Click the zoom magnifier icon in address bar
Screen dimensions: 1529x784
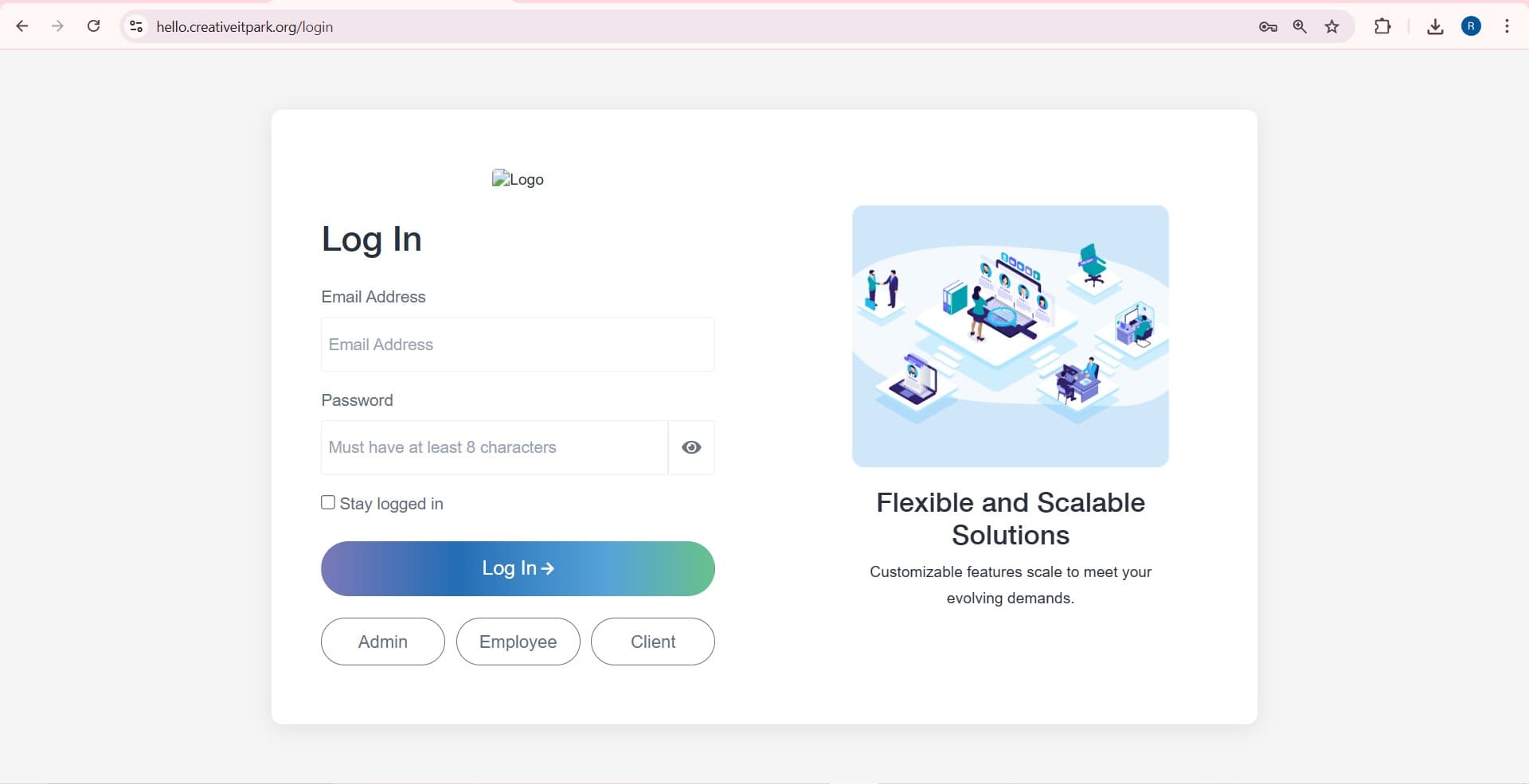tap(1300, 27)
